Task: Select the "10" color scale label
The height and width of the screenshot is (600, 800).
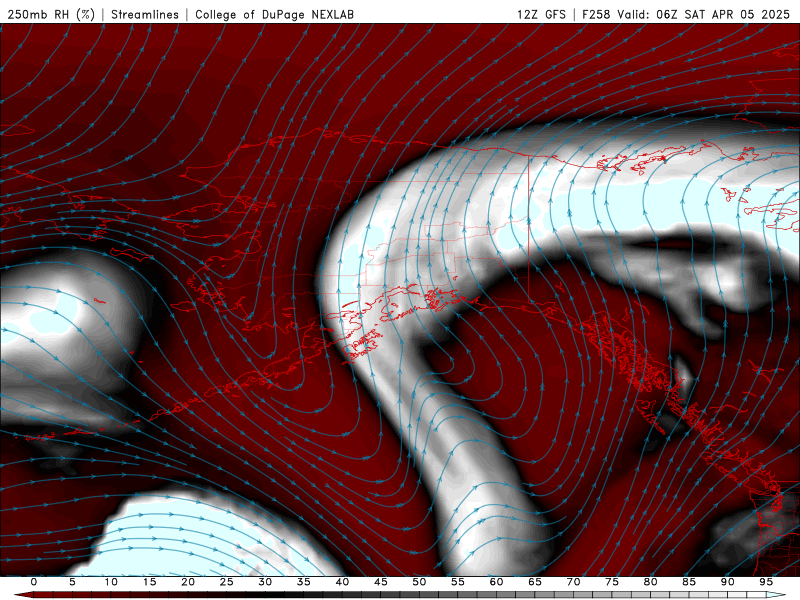Action: (x=111, y=582)
